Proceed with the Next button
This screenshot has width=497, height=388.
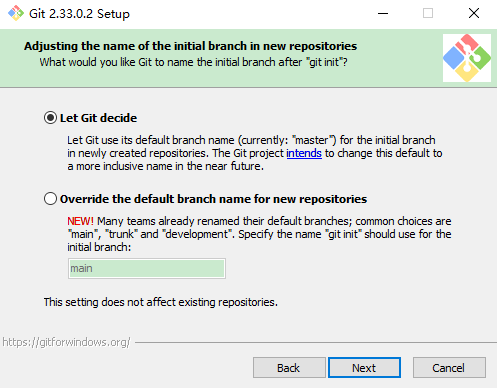pos(364,368)
